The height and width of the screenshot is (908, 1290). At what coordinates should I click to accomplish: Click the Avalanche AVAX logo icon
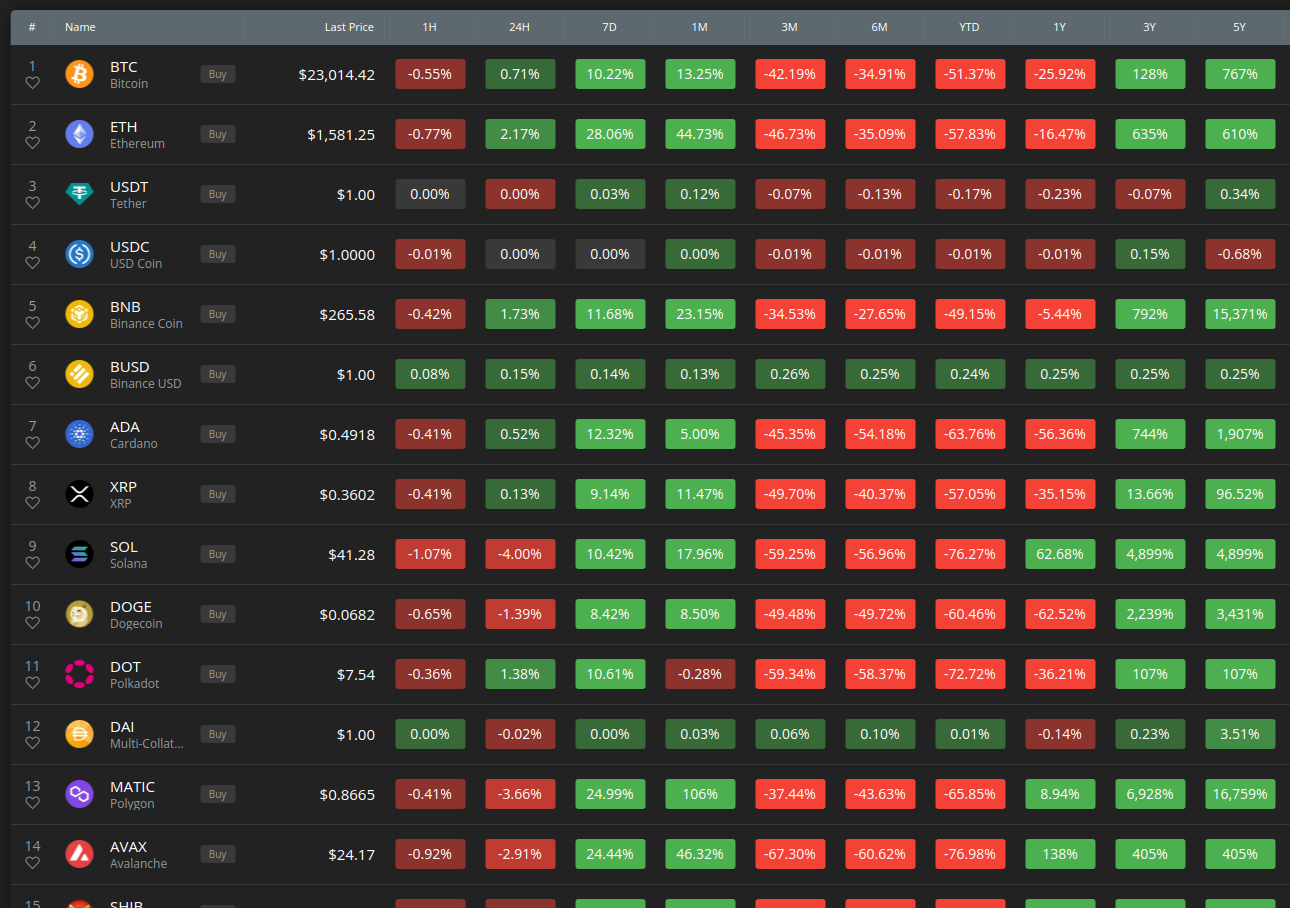click(x=79, y=854)
